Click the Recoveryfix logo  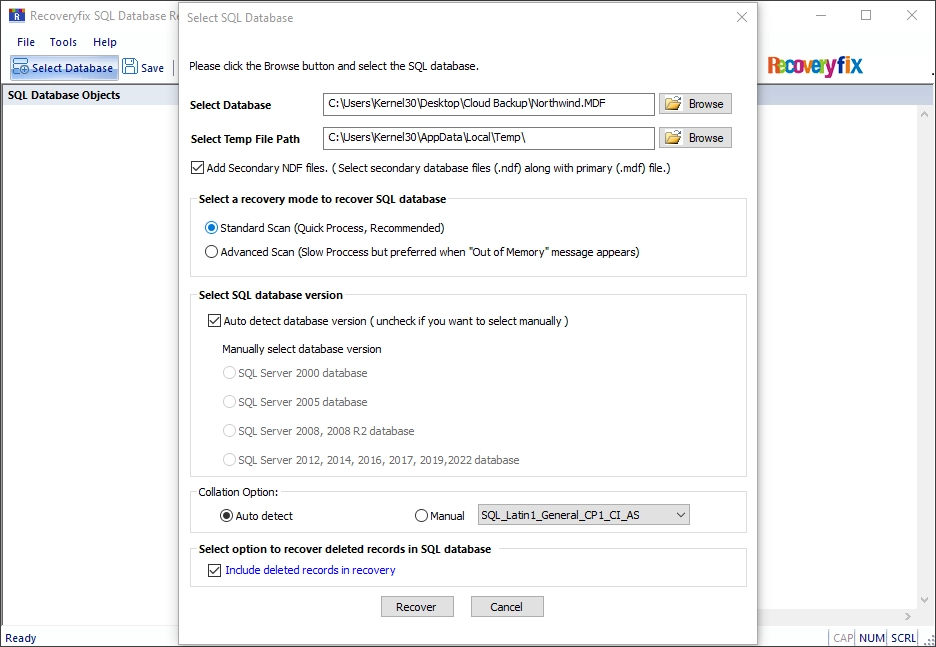tap(815, 66)
